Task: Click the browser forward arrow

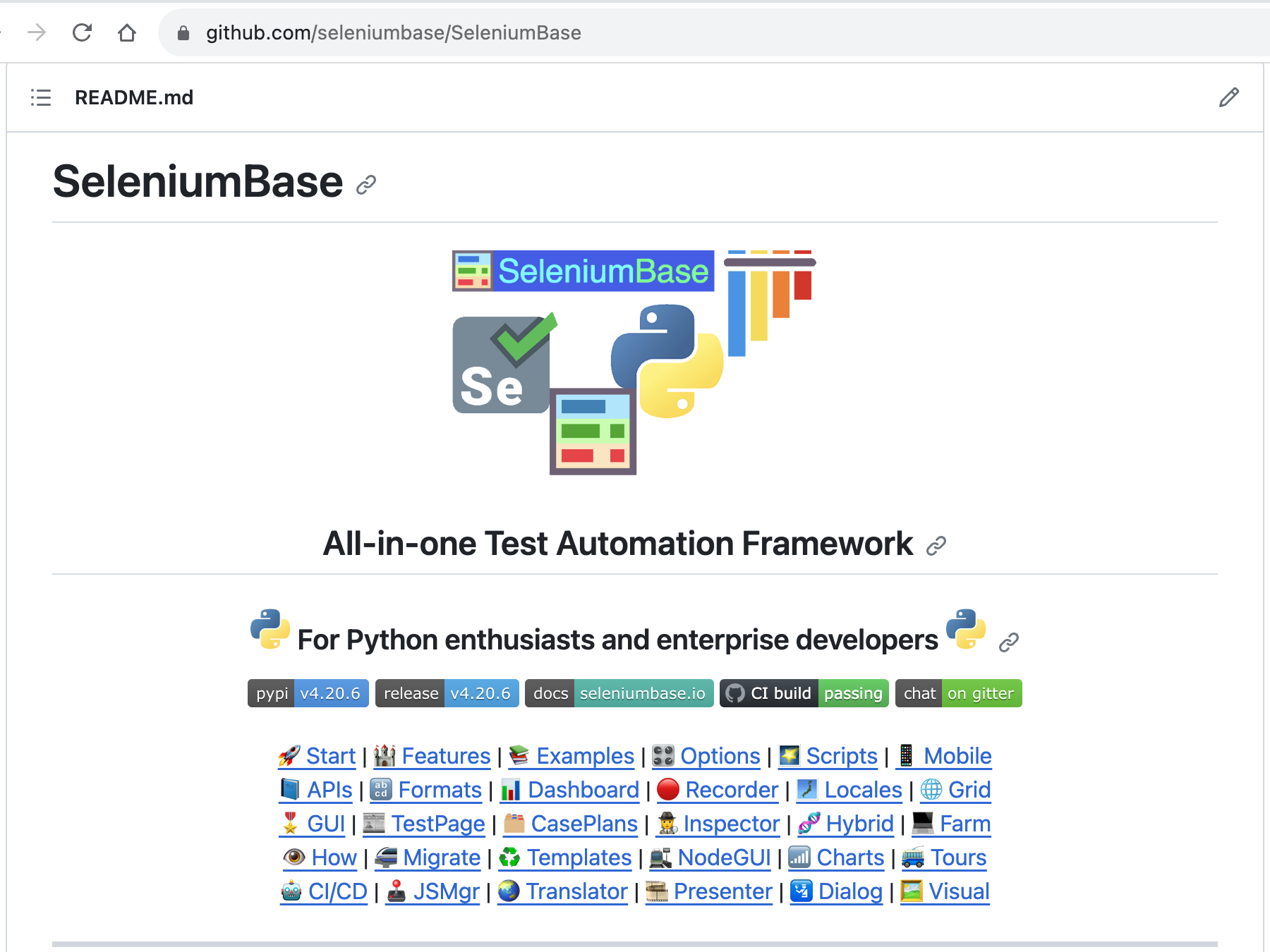Action: [x=37, y=32]
